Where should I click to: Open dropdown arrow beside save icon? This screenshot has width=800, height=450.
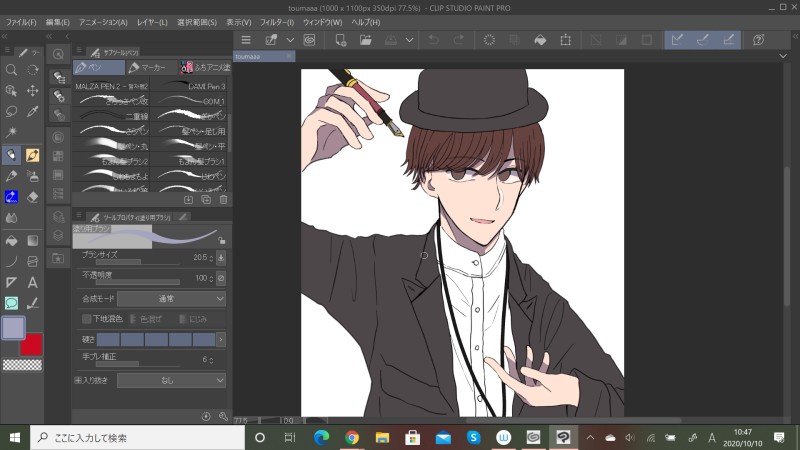pos(409,40)
